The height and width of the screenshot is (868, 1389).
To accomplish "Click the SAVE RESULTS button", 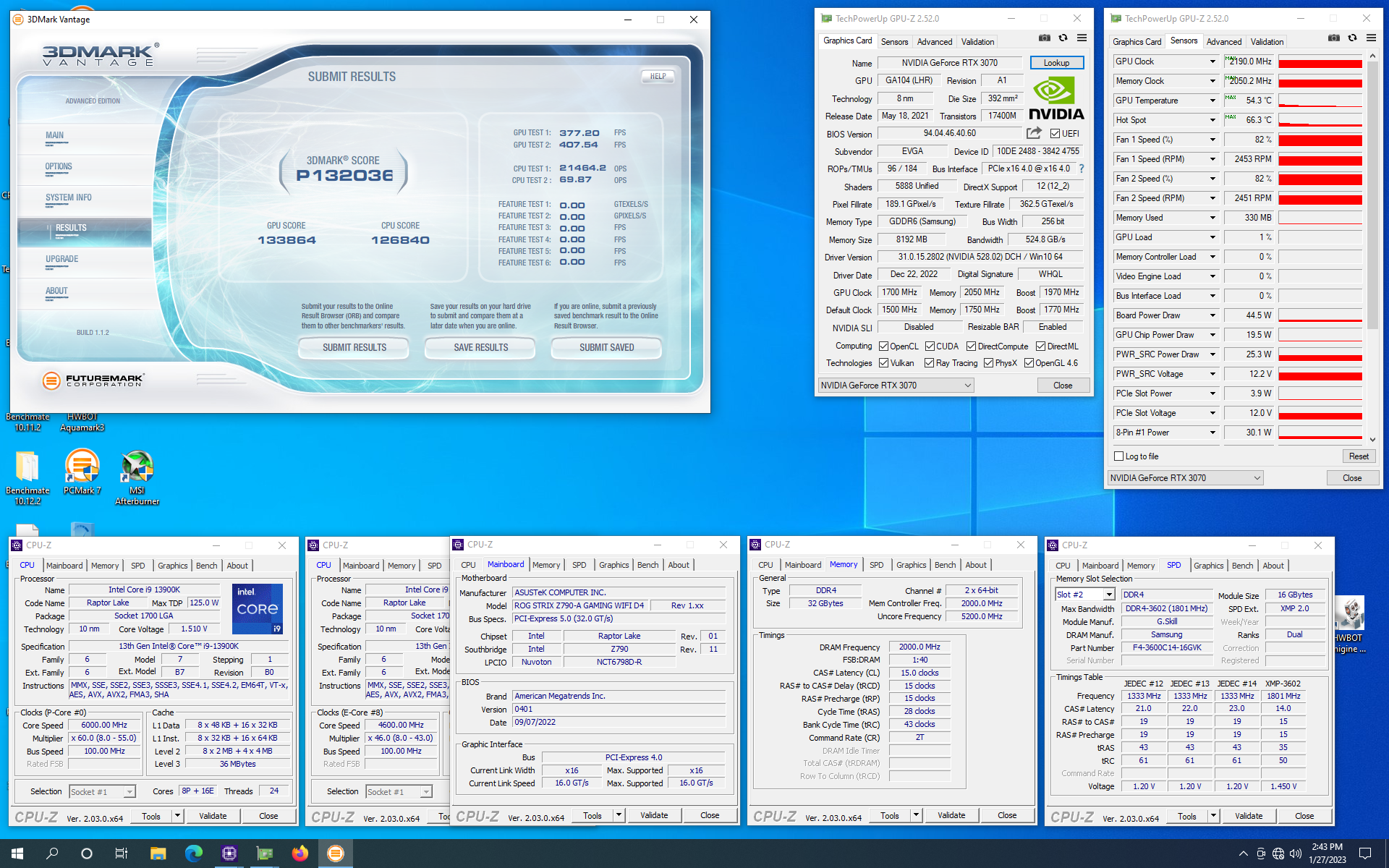I will [480, 348].
